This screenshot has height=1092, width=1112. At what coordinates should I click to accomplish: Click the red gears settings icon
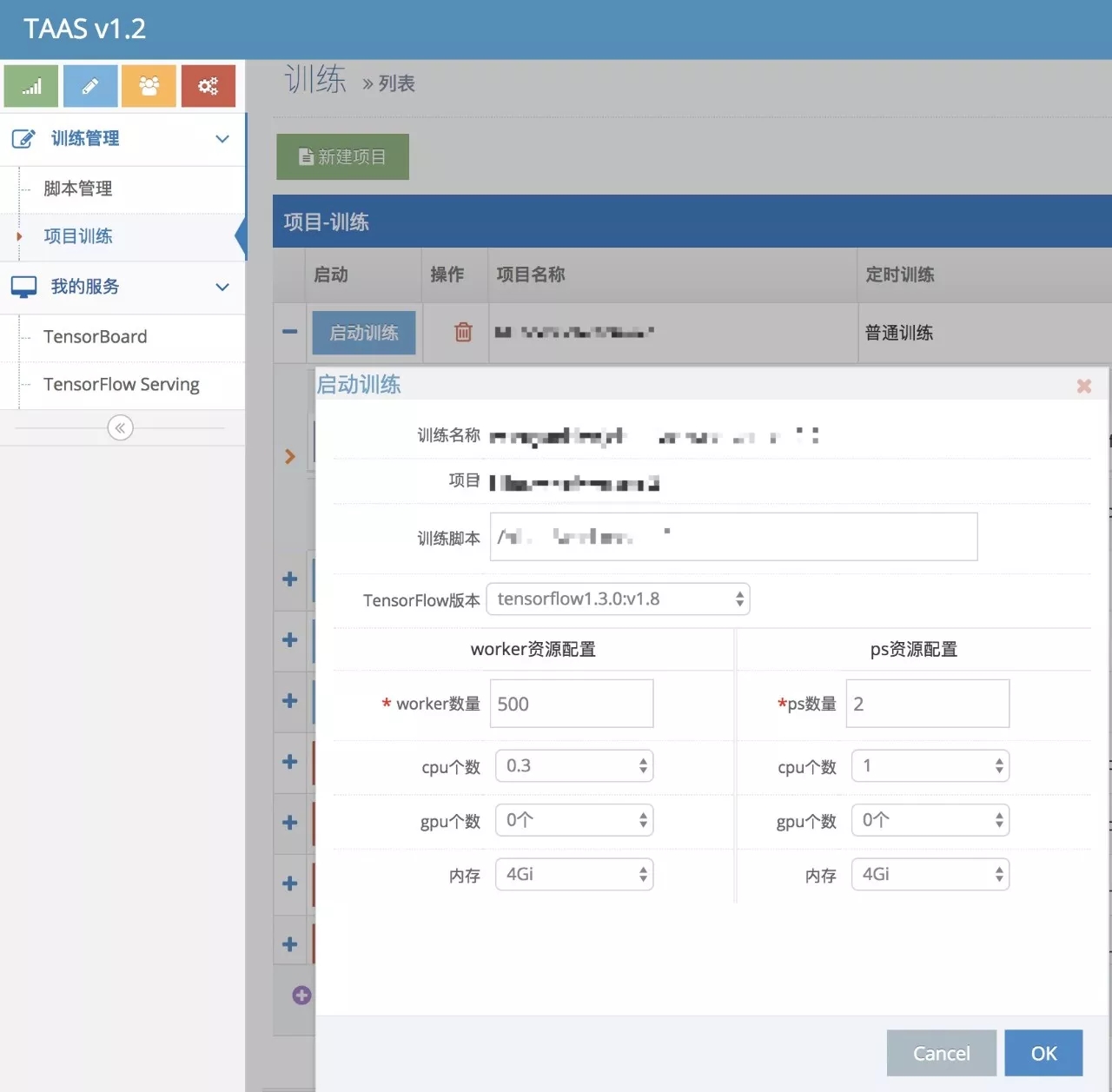click(208, 86)
